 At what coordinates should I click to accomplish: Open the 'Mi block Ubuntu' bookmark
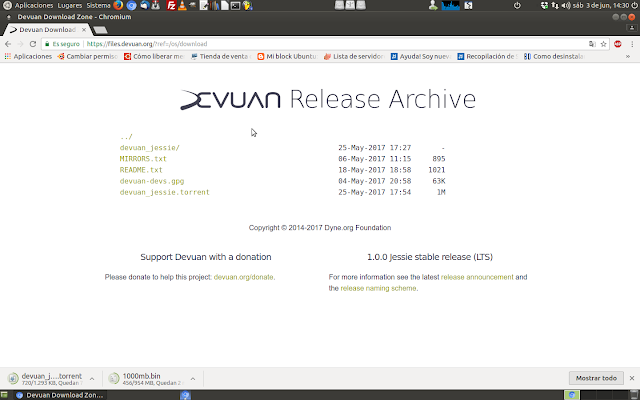pyautogui.click(x=287, y=56)
